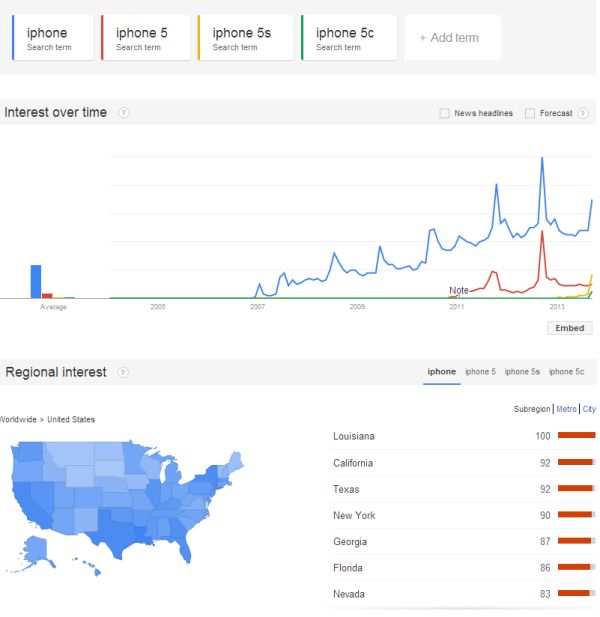Click help icon next to Regional interest
600x617 pixels.
coord(123,373)
